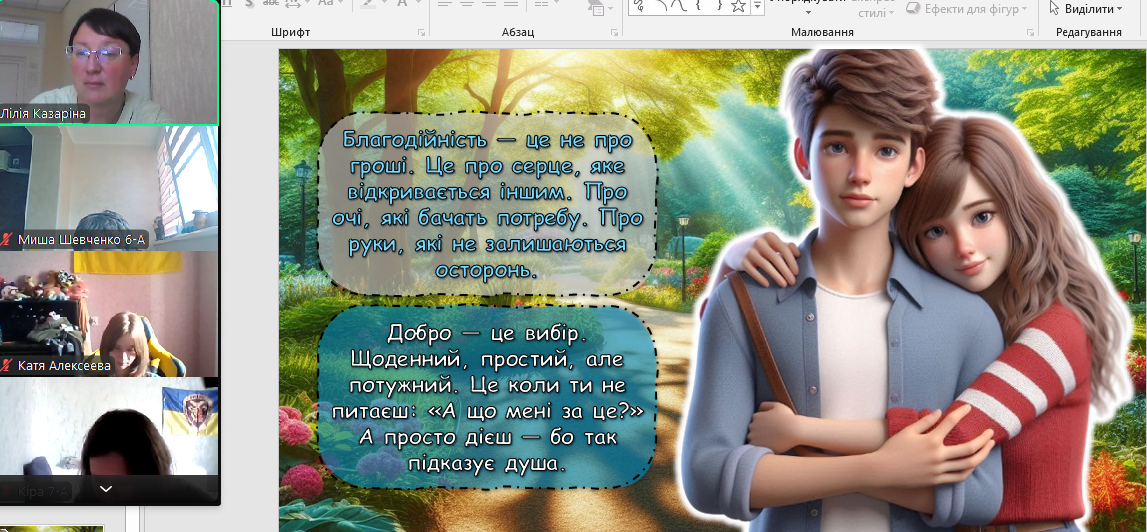Viewport: 1147px width, 532px height.
Task: Click the Виділити cursor icon
Action: pos(1054,8)
